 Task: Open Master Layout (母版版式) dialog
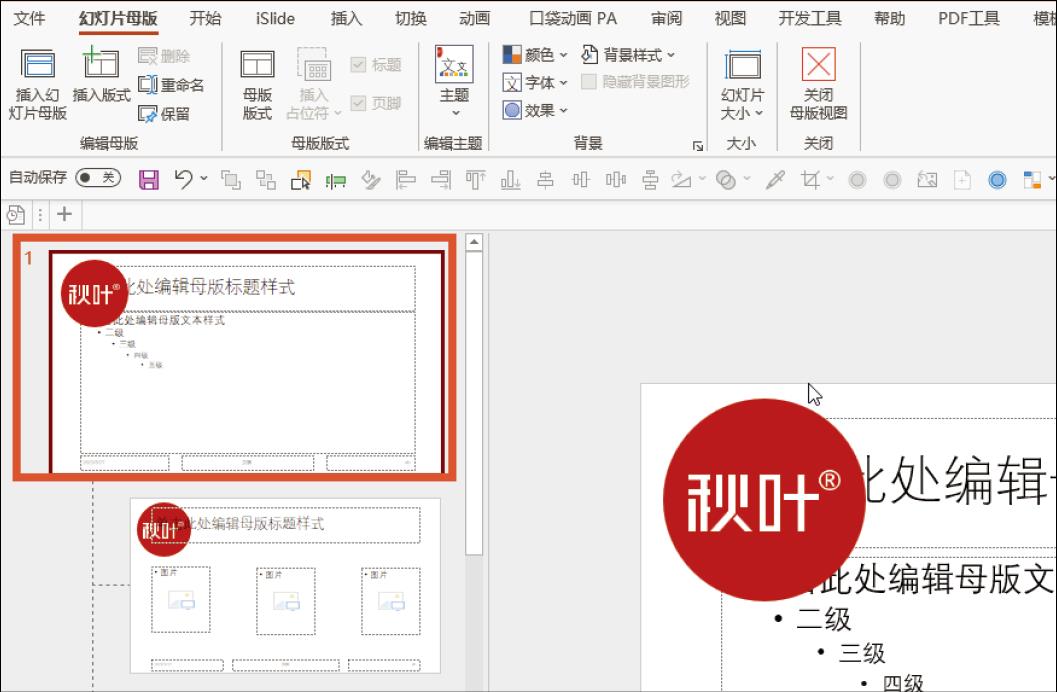[257, 84]
